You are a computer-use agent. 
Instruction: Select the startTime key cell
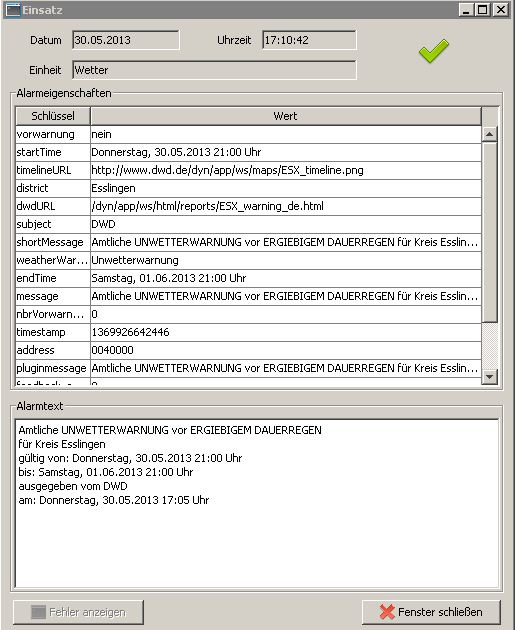click(x=53, y=152)
